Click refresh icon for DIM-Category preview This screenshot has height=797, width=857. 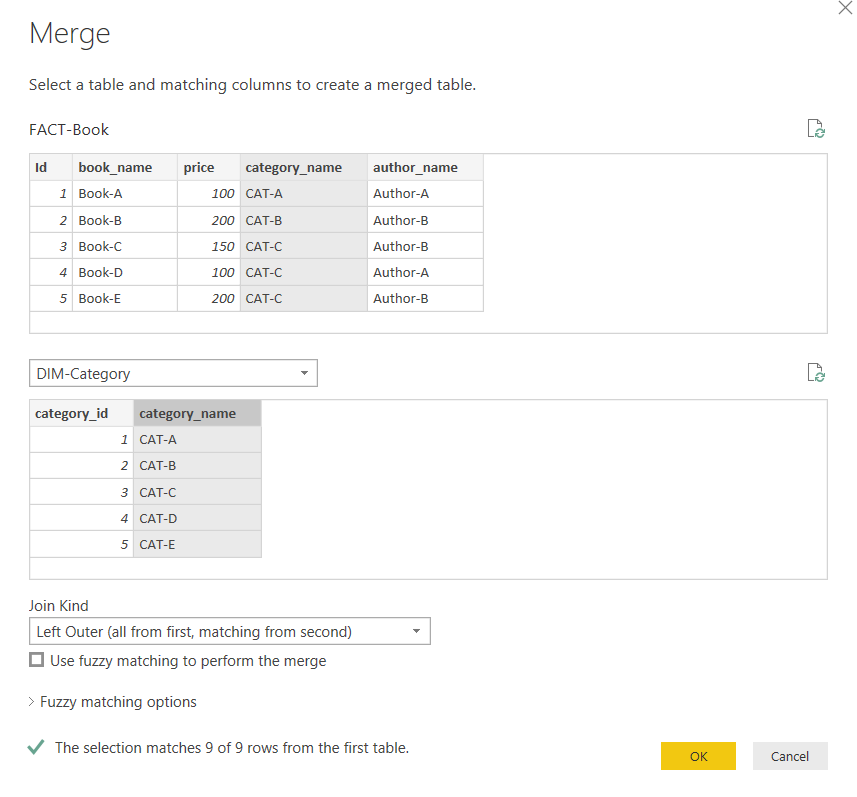coord(816,373)
